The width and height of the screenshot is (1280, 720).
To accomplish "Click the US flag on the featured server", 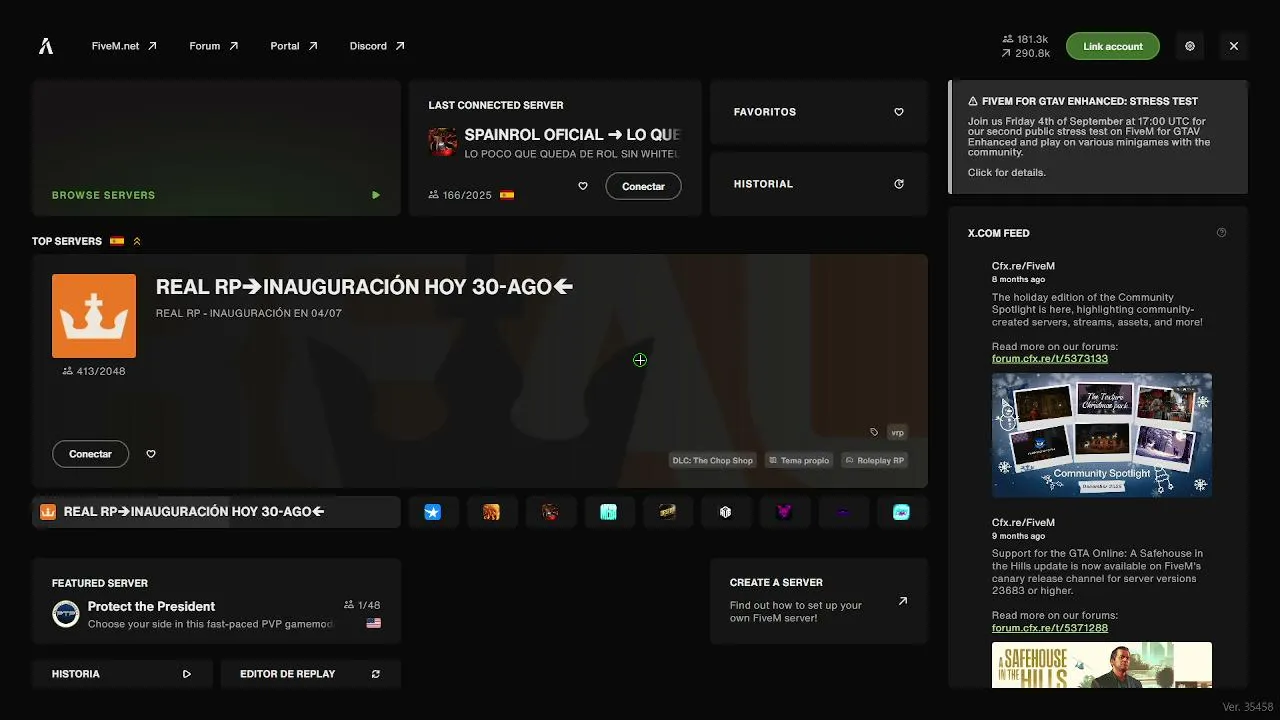I will coord(374,623).
